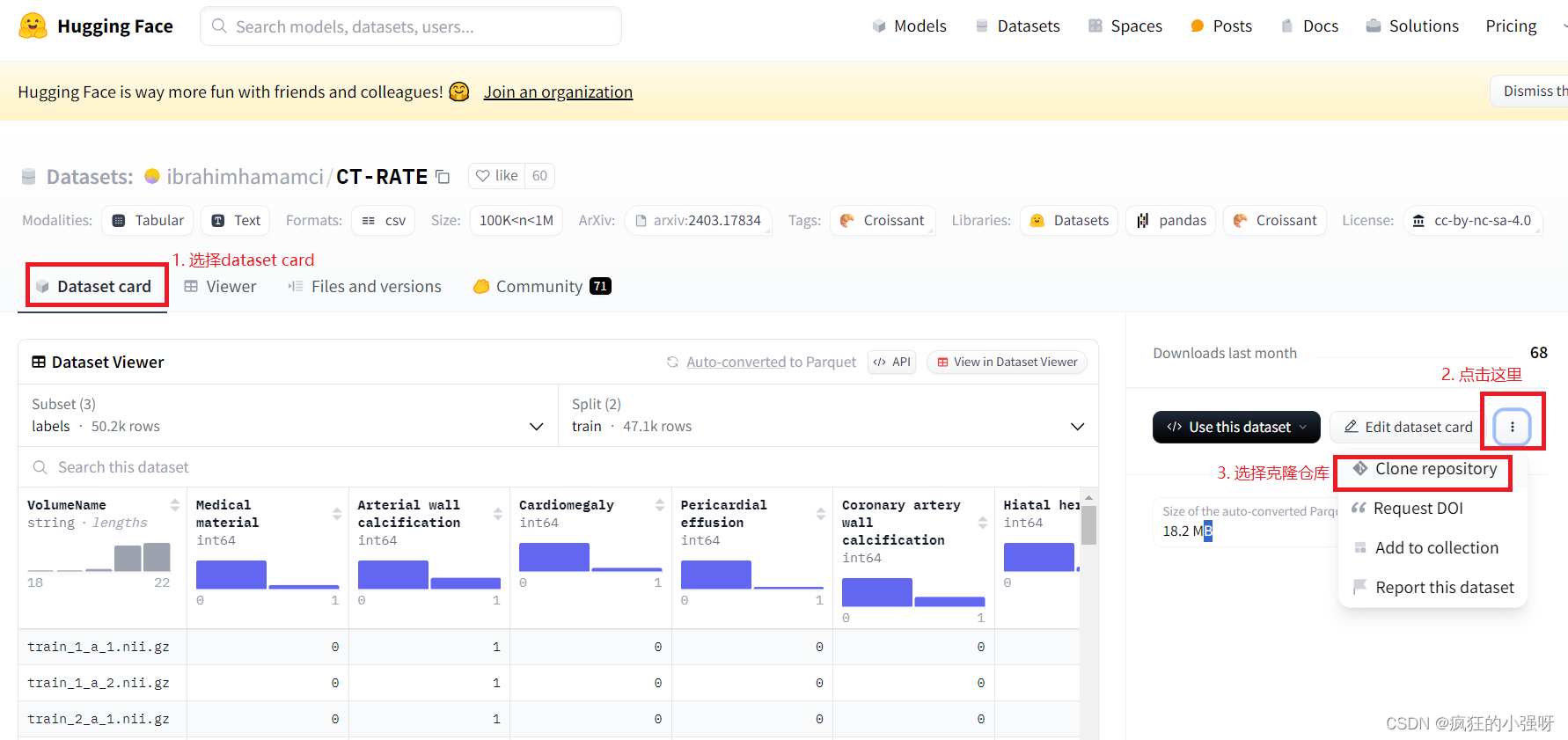Expand the Split train dropdown
This screenshot has width=1568, height=740.
828,415
